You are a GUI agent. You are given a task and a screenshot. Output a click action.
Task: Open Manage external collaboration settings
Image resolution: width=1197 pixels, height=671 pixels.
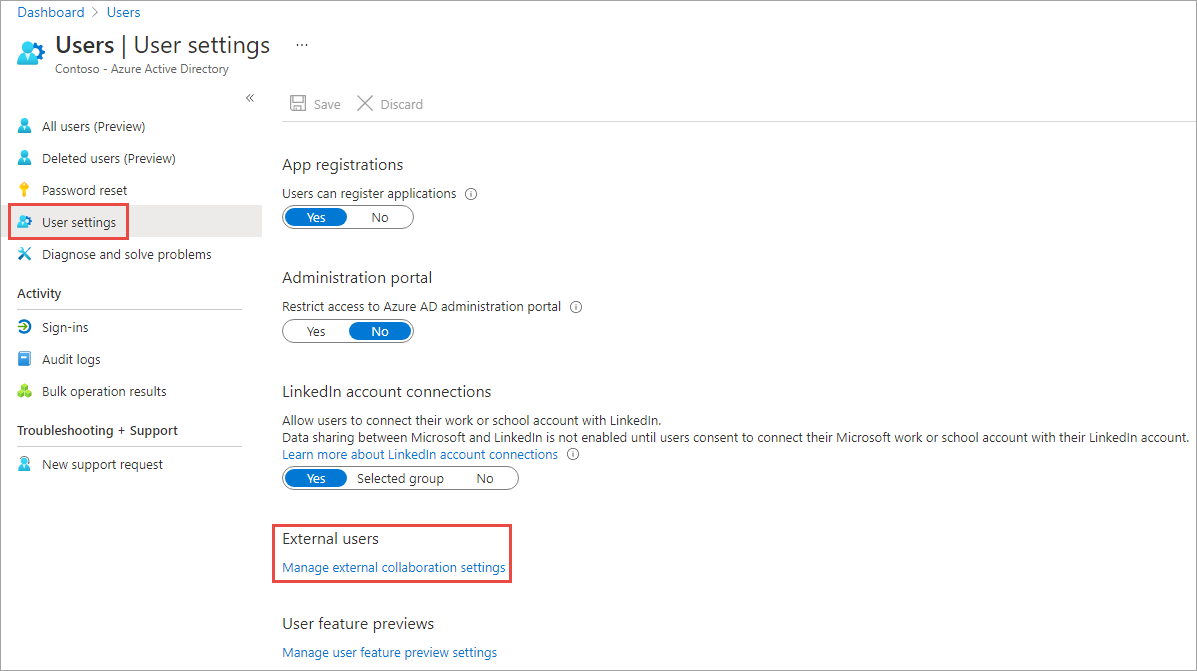(x=394, y=567)
